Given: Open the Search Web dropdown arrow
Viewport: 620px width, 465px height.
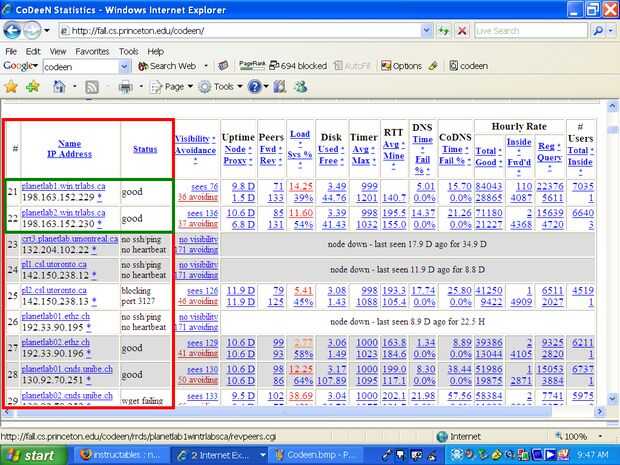Looking at the screenshot, I should 206,66.
